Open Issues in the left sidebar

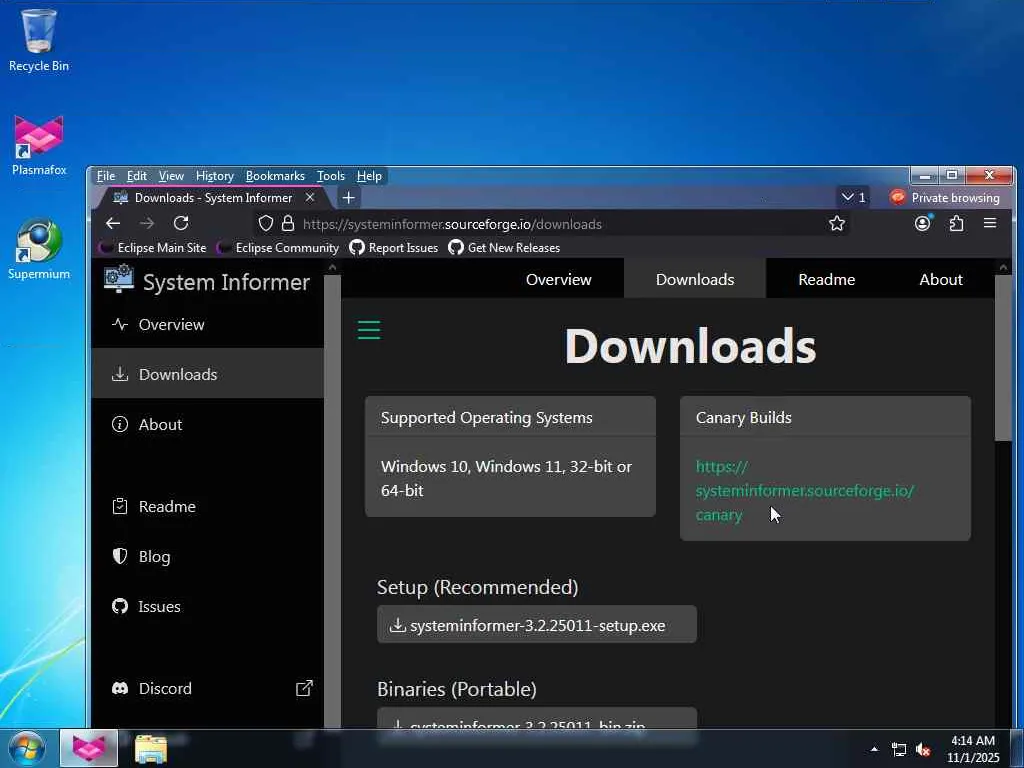point(208,607)
